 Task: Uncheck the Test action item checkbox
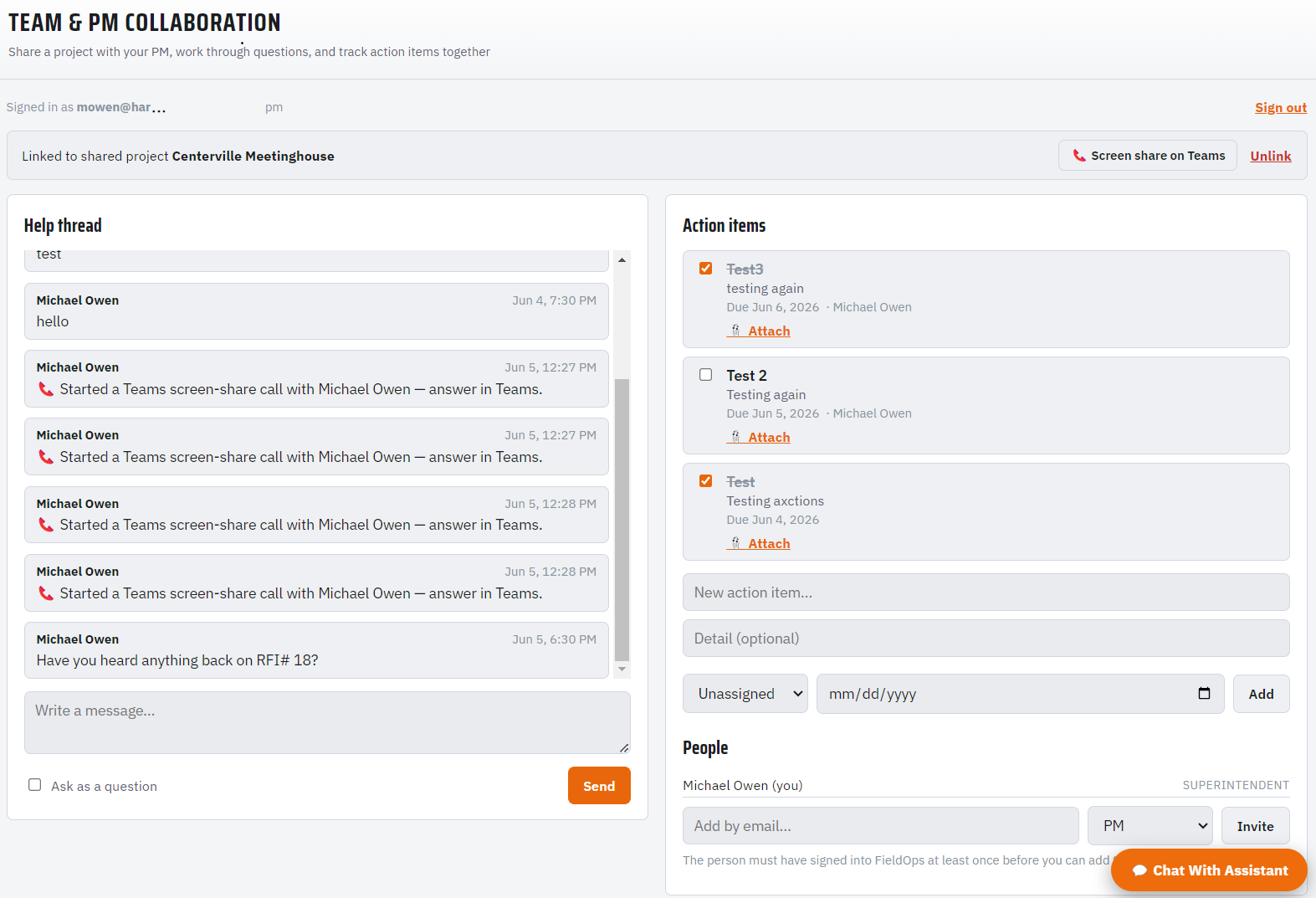(706, 481)
